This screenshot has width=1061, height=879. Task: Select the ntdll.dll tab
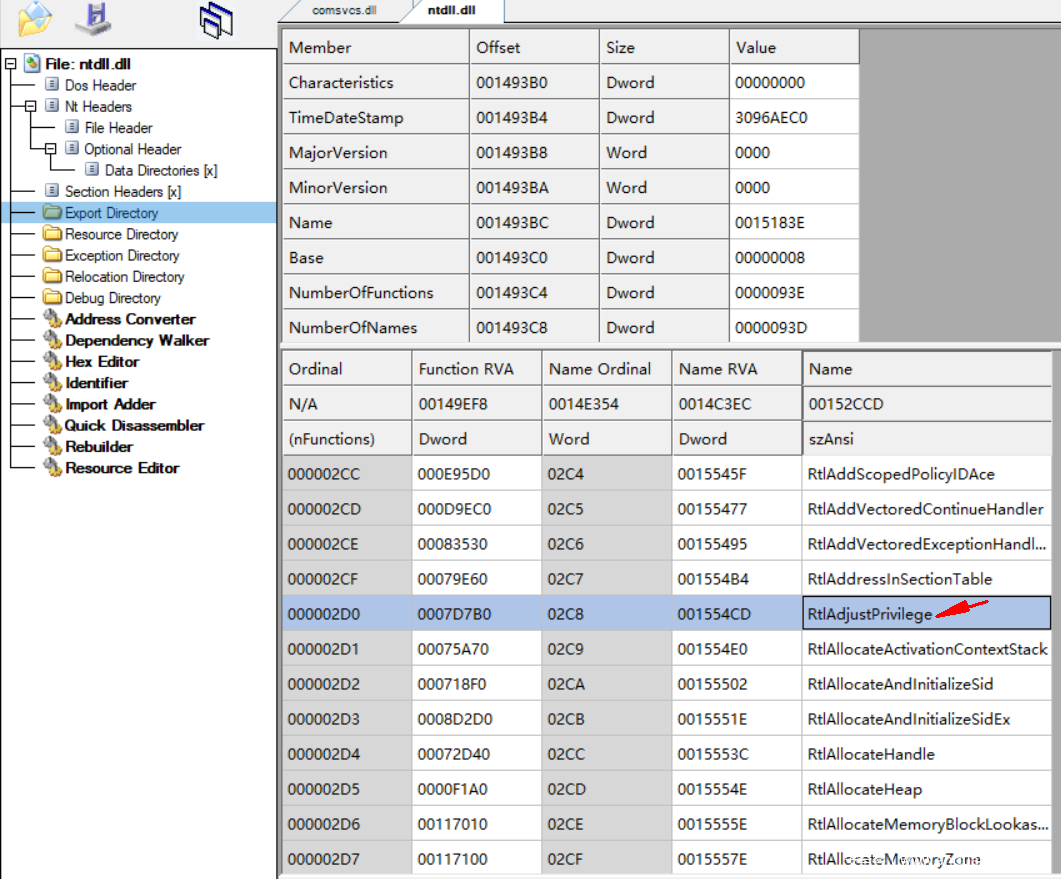click(451, 10)
